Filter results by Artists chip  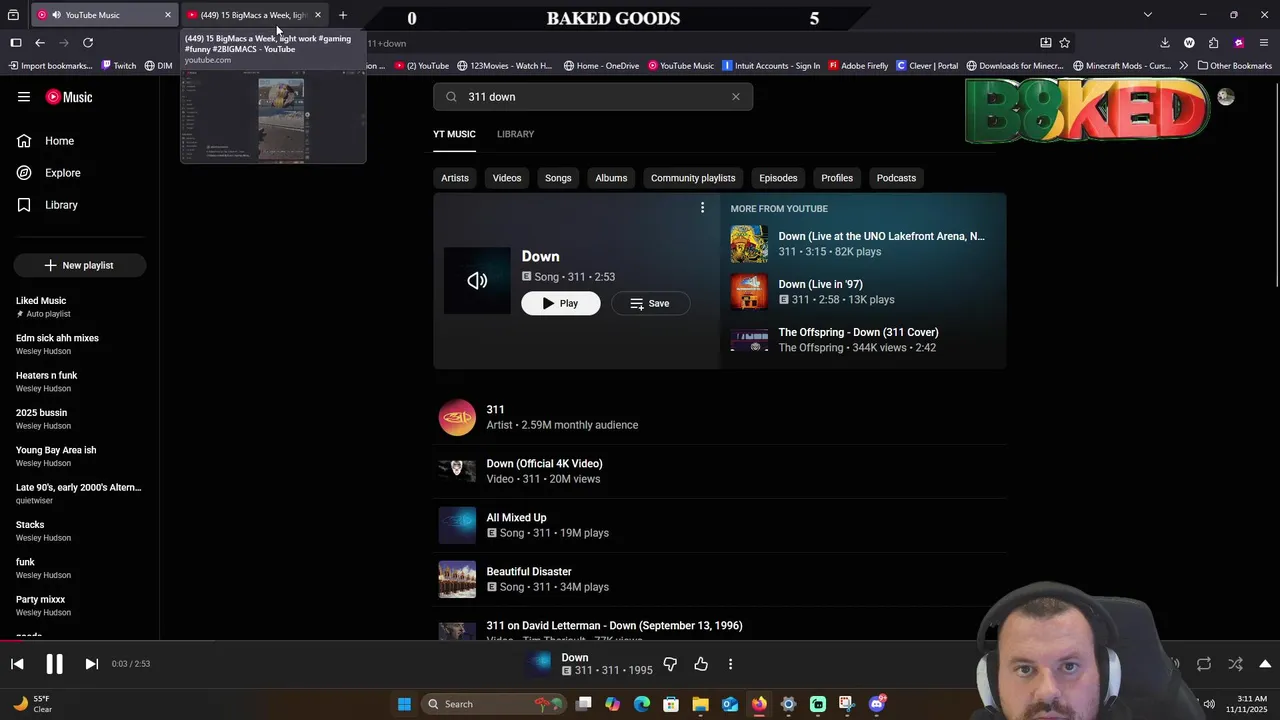[x=455, y=178]
